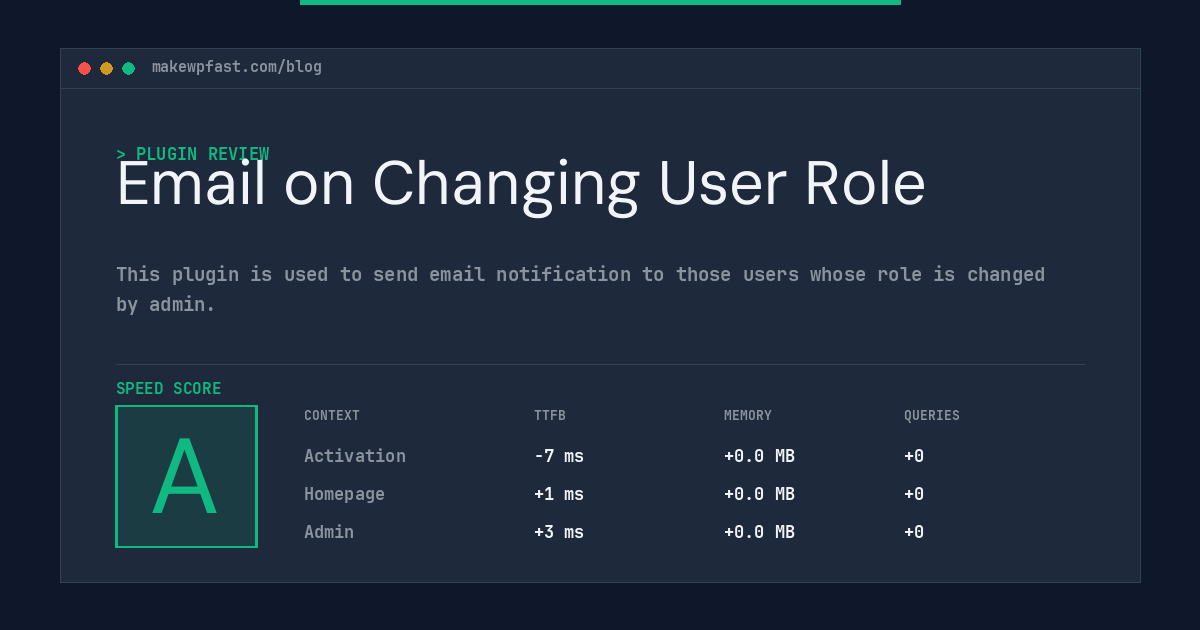This screenshot has height=630, width=1200.
Task: Click the makewpfast.com/blog address text
Action: [x=237, y=67]
